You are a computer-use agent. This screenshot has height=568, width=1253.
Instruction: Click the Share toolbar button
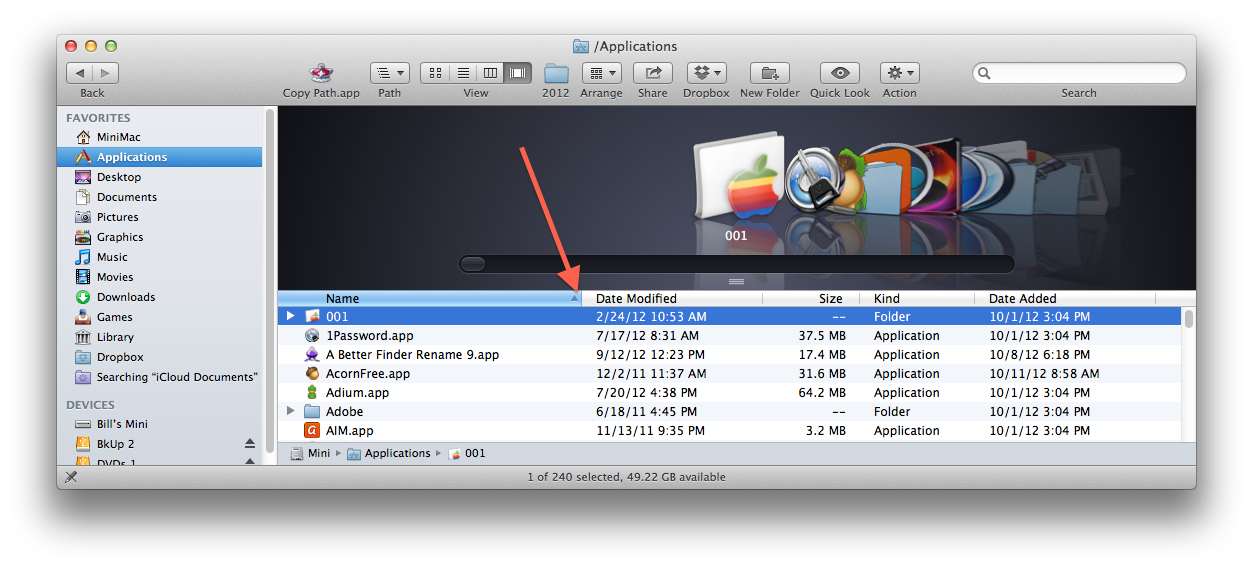(x=653, y=73)
